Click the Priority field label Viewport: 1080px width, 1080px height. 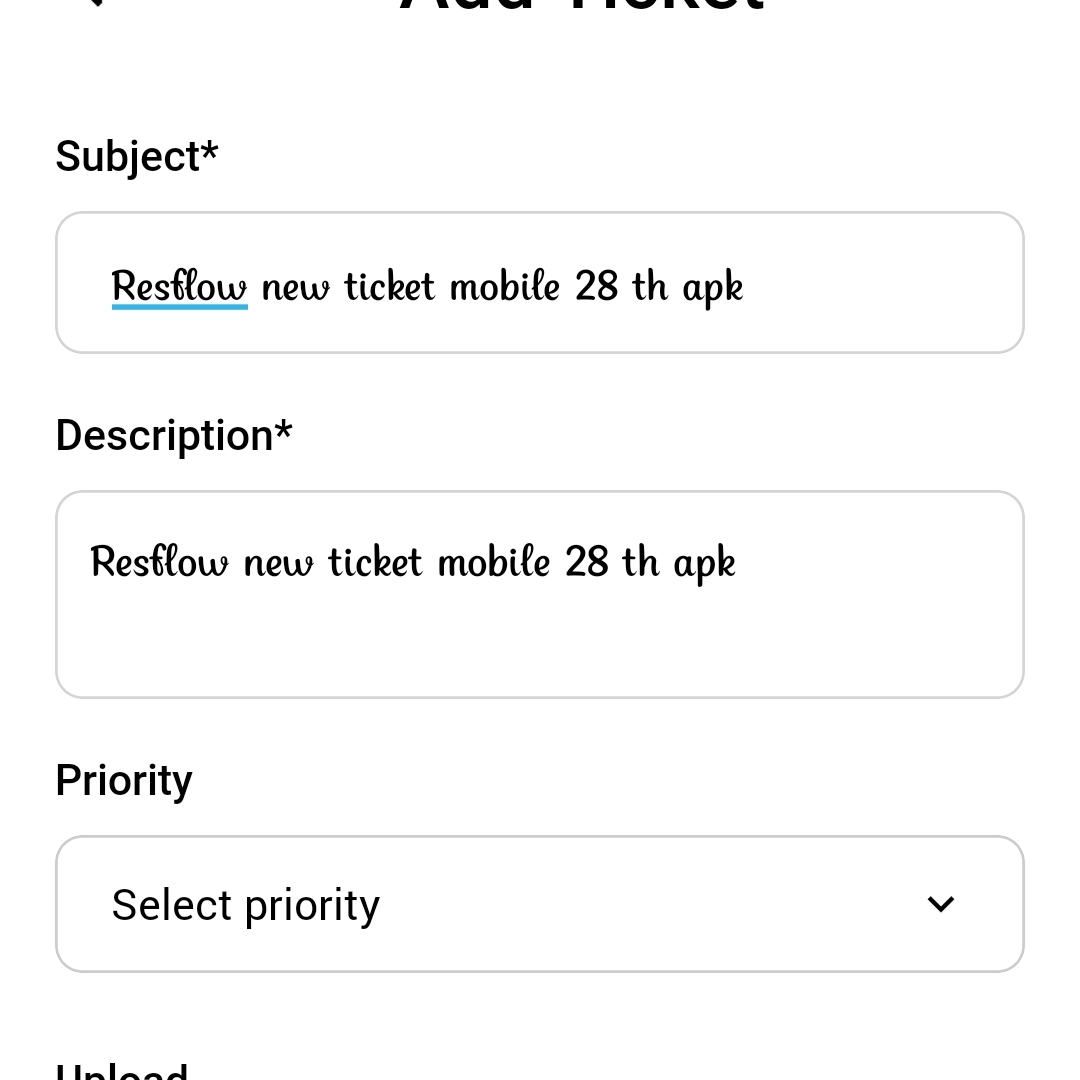click(124, 781)
